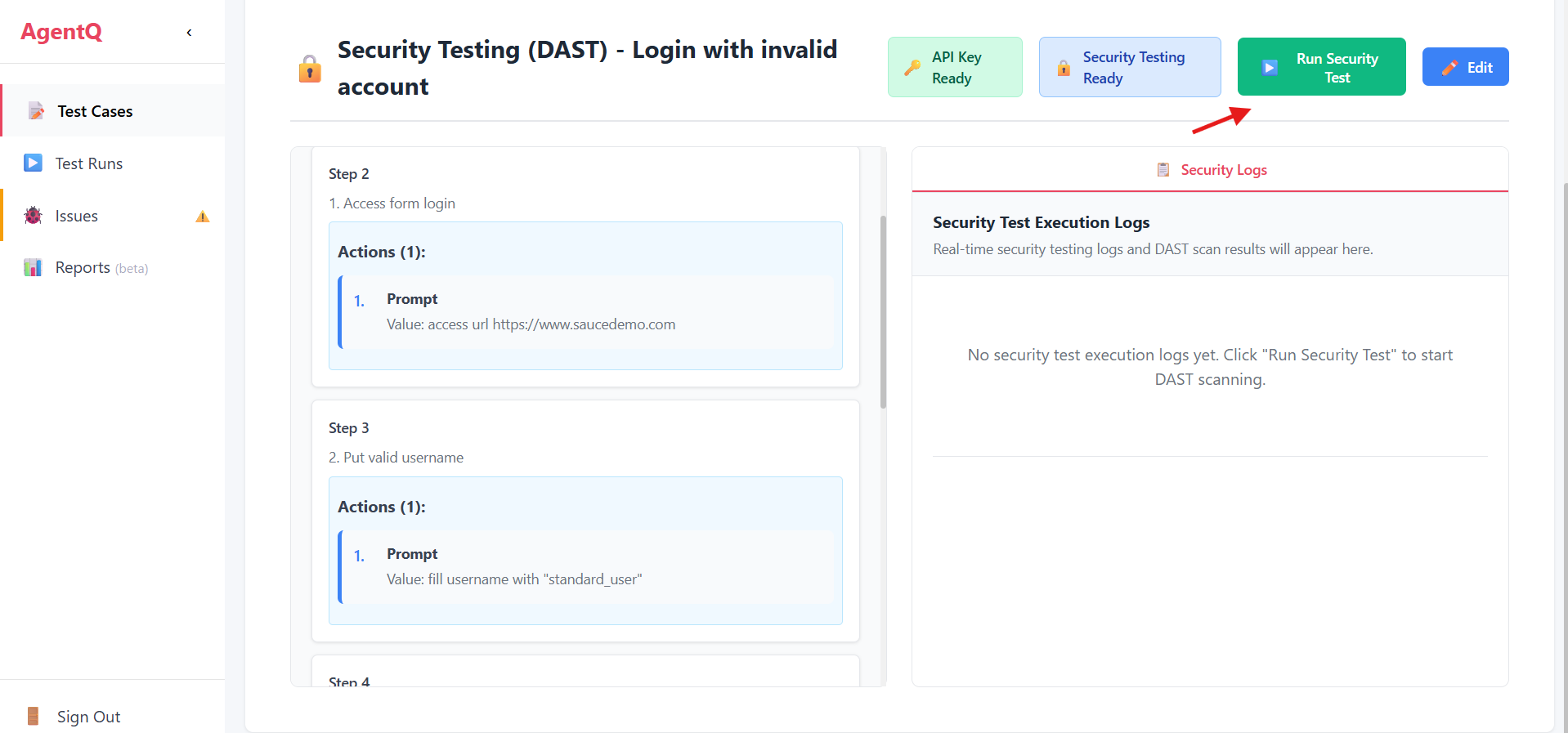Click the Issues bug icon

(x=33, y=216)
